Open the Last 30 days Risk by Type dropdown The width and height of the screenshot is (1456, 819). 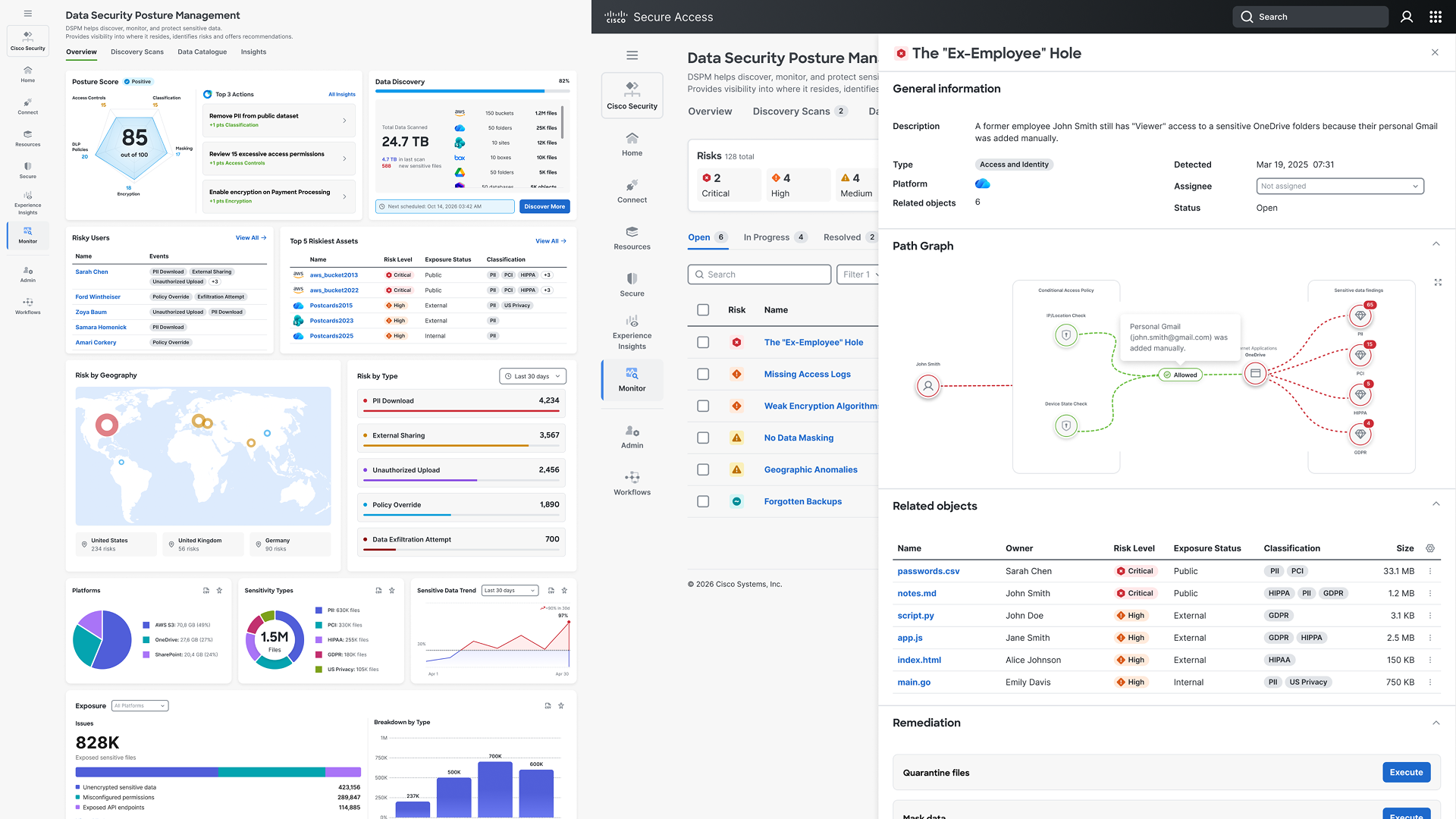click(533, 376)
